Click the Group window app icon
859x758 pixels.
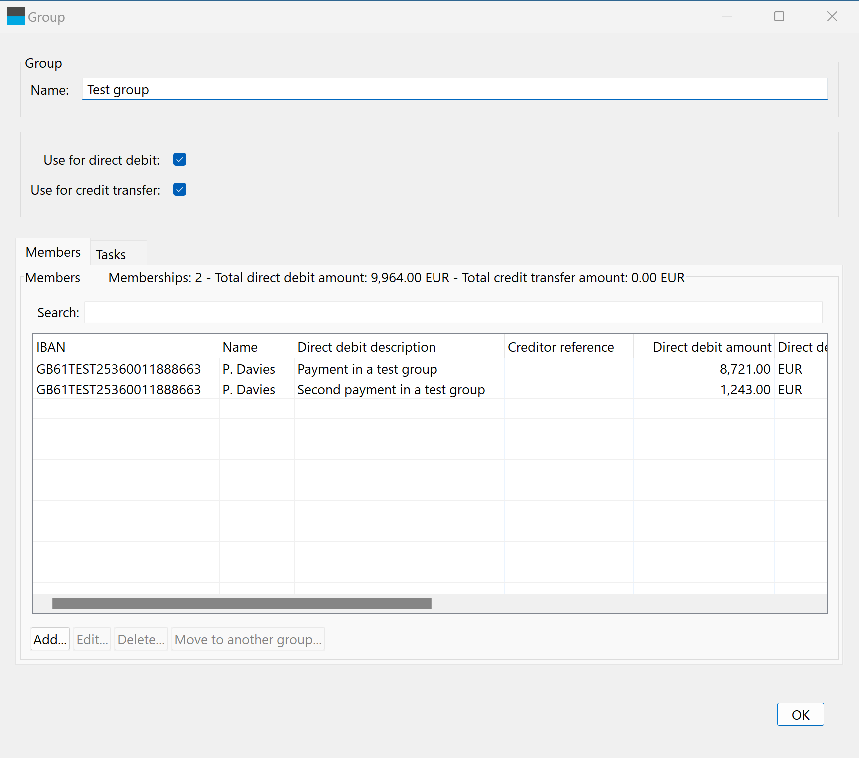16,17
